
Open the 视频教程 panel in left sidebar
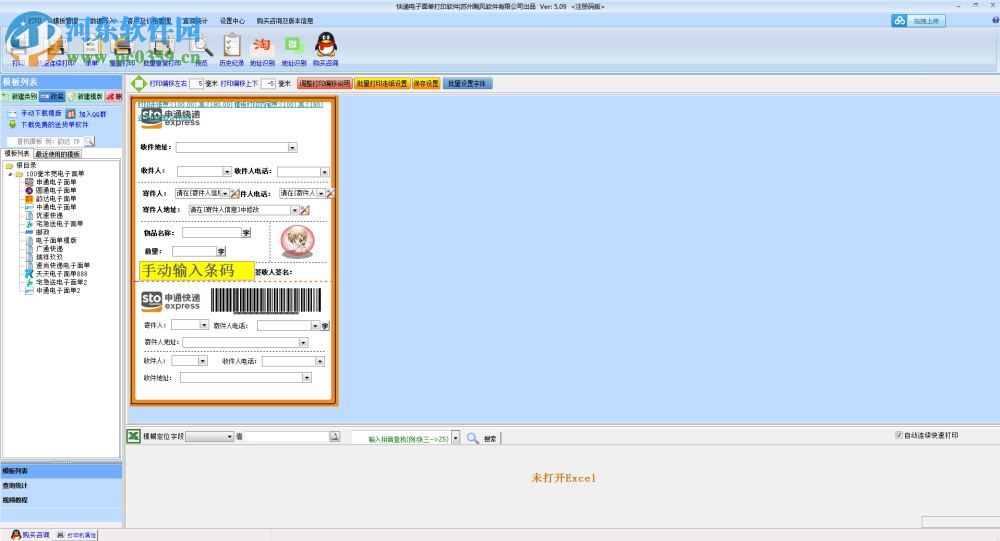click(61, 500)
